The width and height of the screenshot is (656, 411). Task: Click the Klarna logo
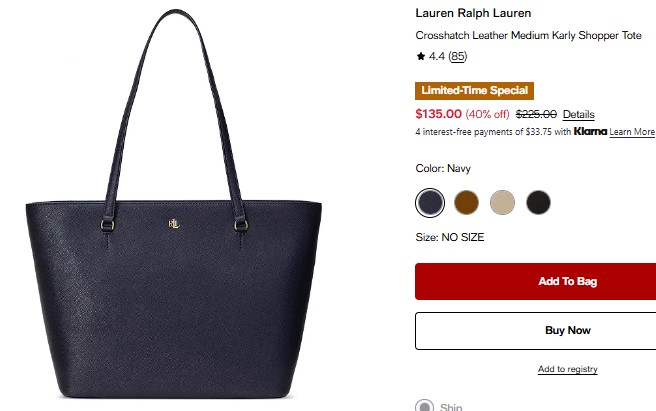tap(590, 131)
